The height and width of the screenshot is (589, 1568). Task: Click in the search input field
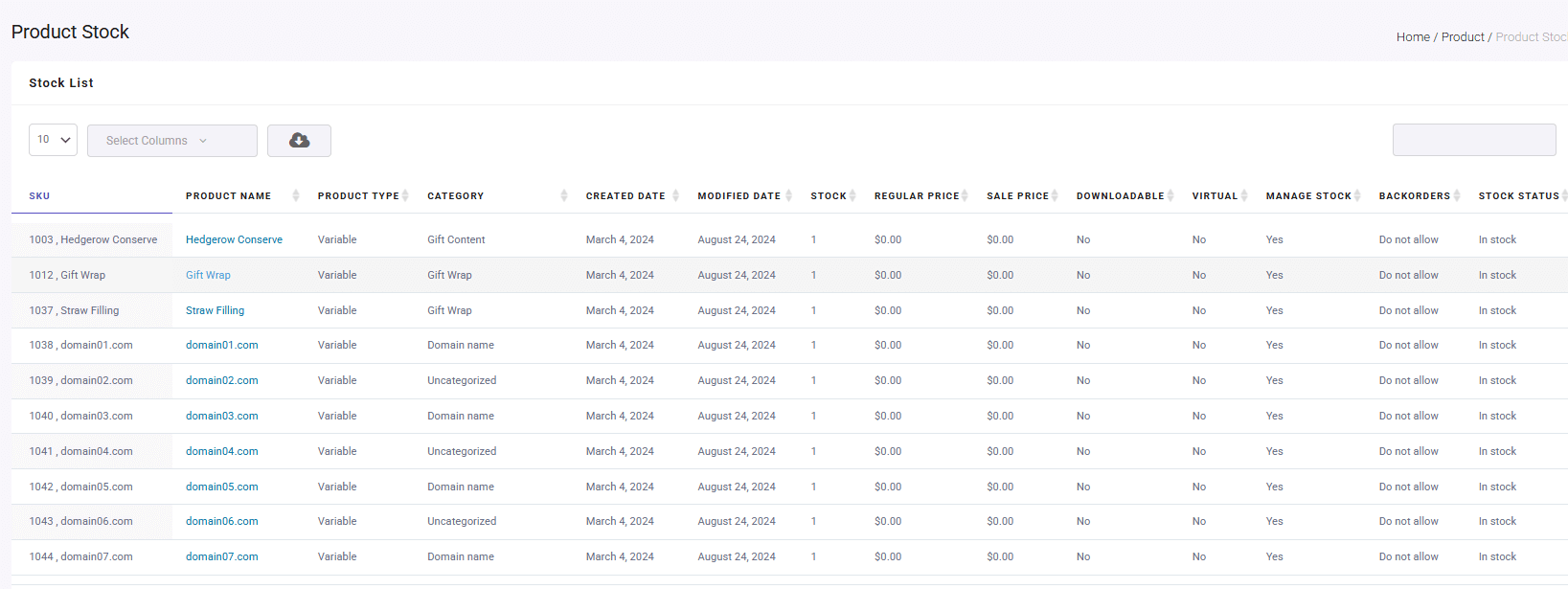pyautogui.click(x=1473, y=140)
